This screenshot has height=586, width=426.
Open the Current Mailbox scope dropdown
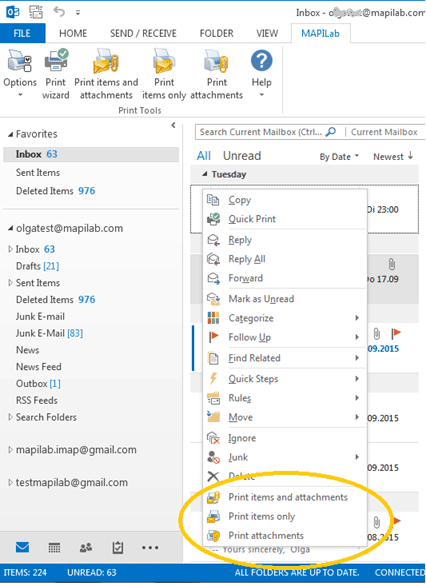click(385, 132)
